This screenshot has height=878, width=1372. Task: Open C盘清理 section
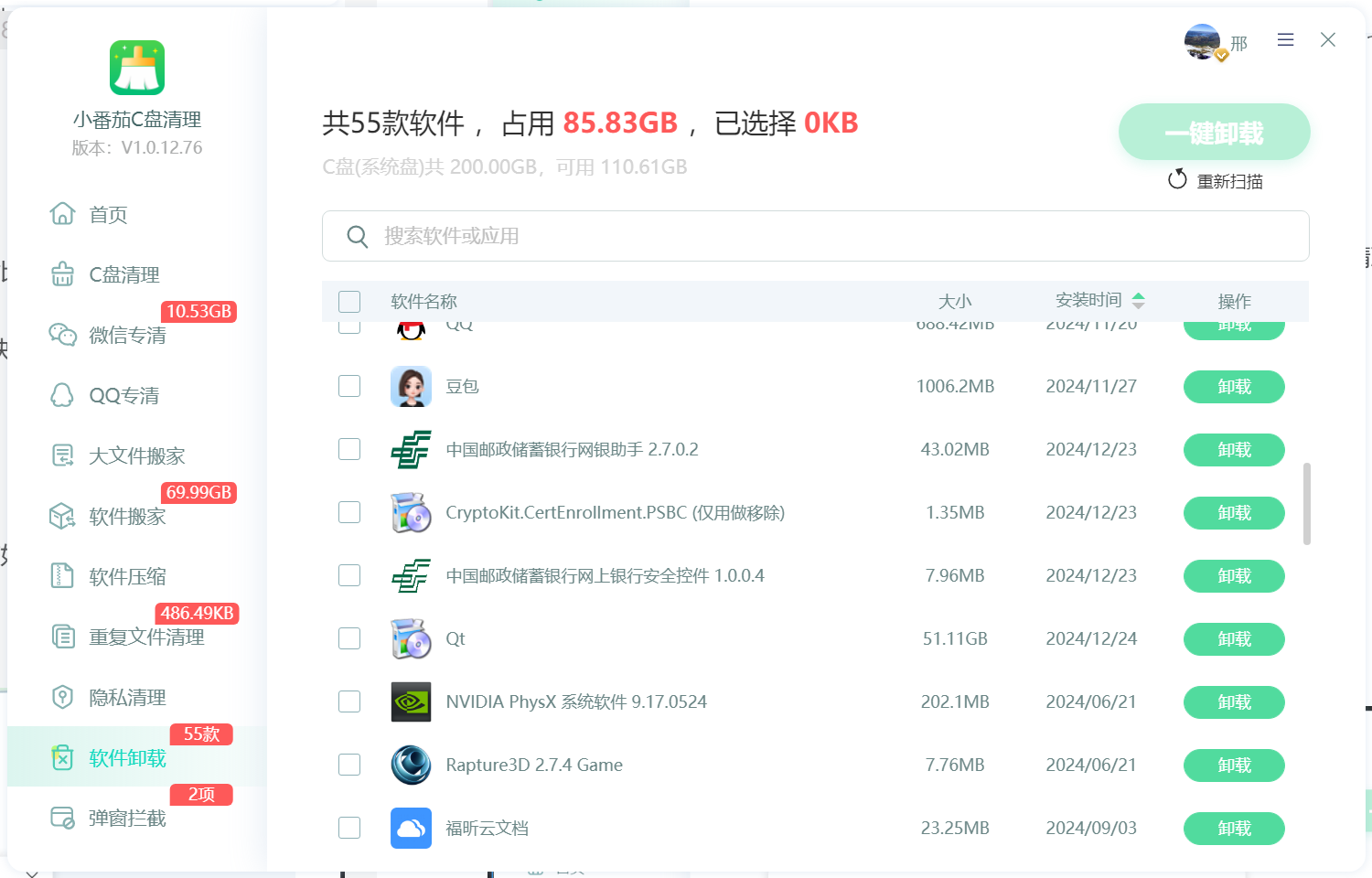pyautogui.click(x=124, y=274)
